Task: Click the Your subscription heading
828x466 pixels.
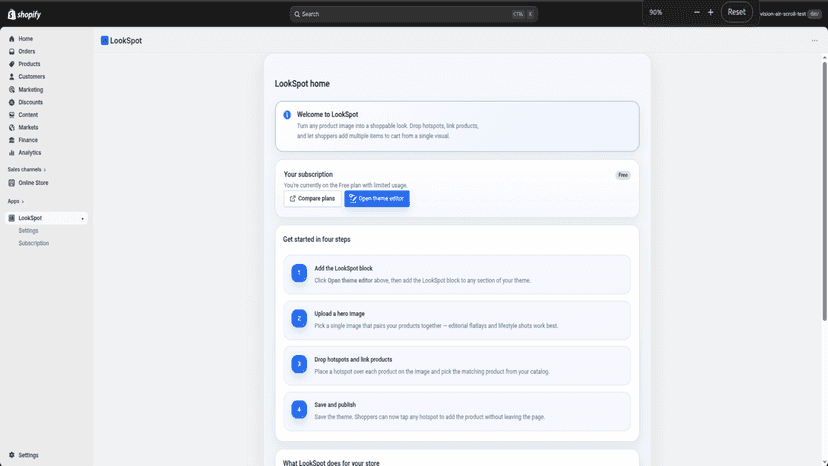Action: [308, 174]
